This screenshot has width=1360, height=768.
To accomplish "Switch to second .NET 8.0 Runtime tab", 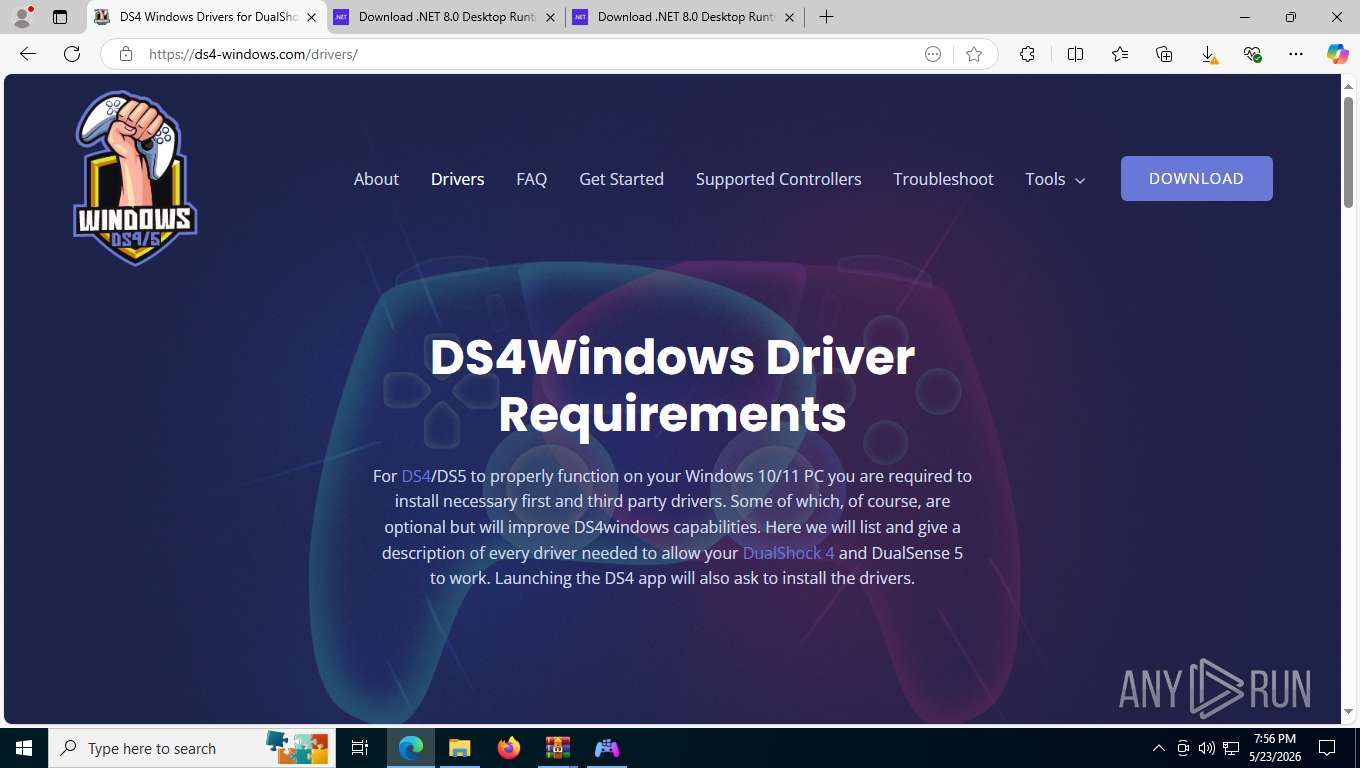I will click(x=446, y=17).
